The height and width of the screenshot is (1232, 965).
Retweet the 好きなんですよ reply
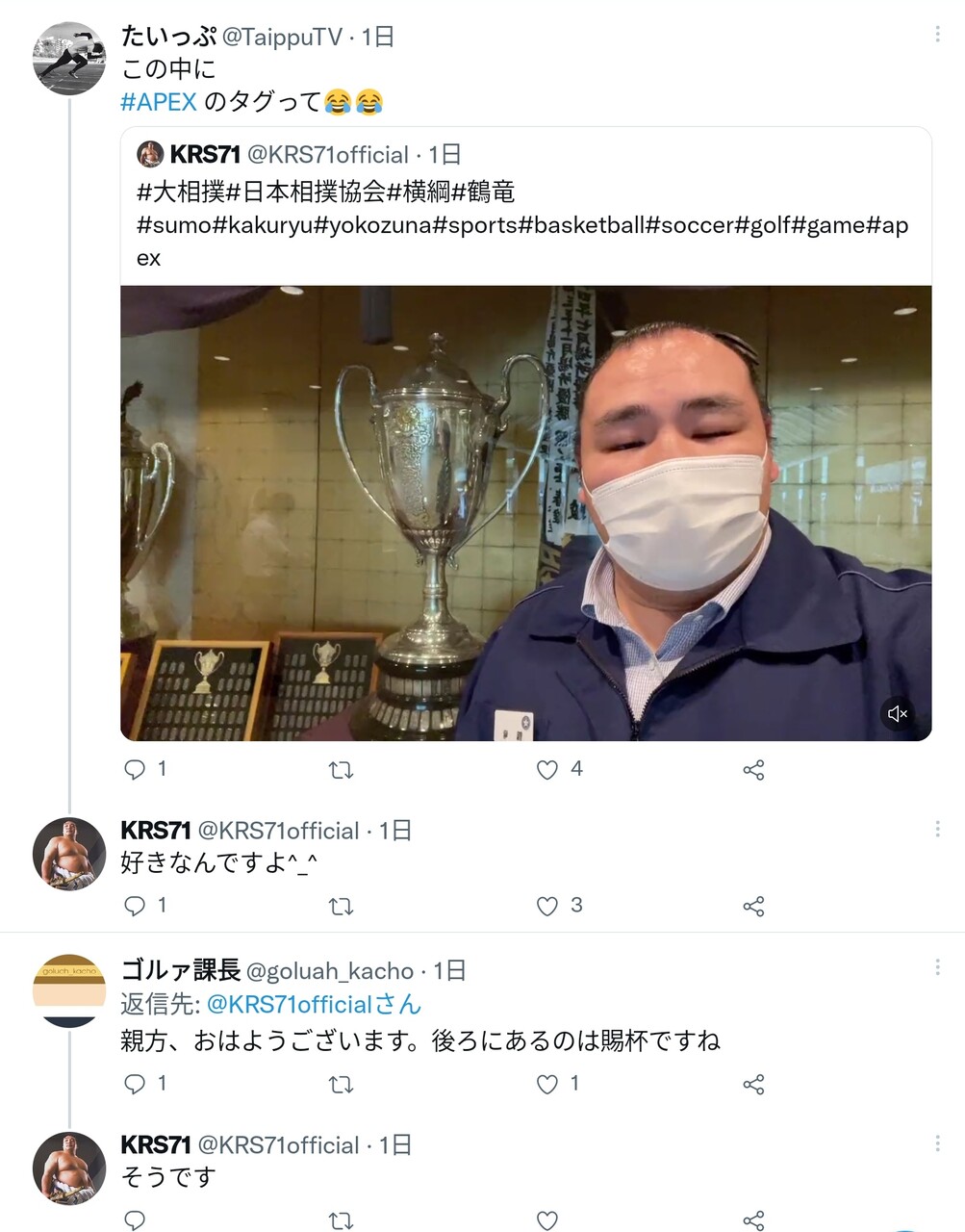342,906
